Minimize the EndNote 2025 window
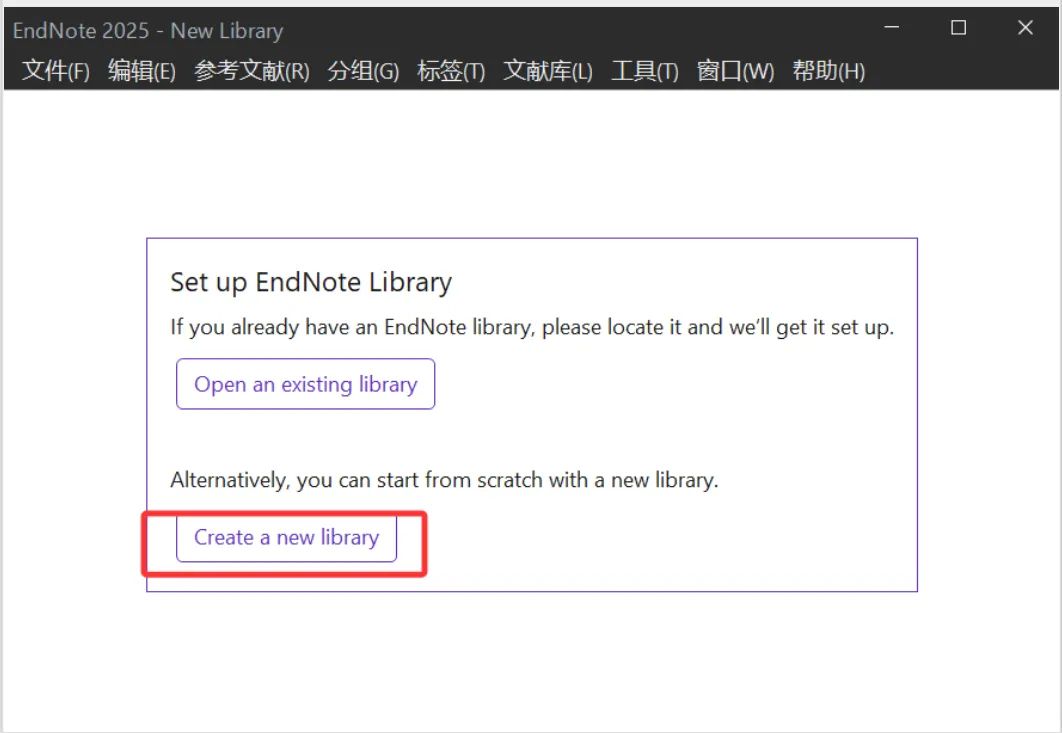Image resolution: width=1062 pixels, height=733 pixels. (892, 28)
